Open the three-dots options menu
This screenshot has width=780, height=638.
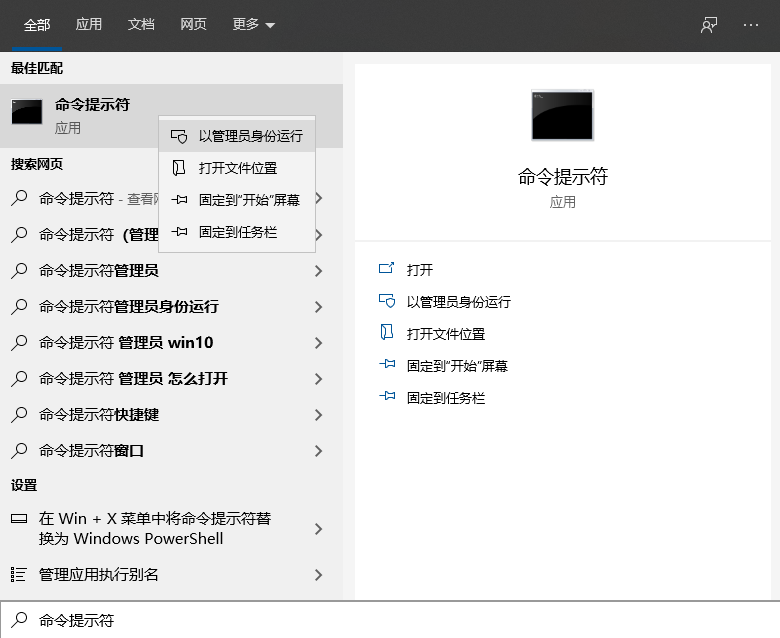pyautogui.click(x=751, y=25)
